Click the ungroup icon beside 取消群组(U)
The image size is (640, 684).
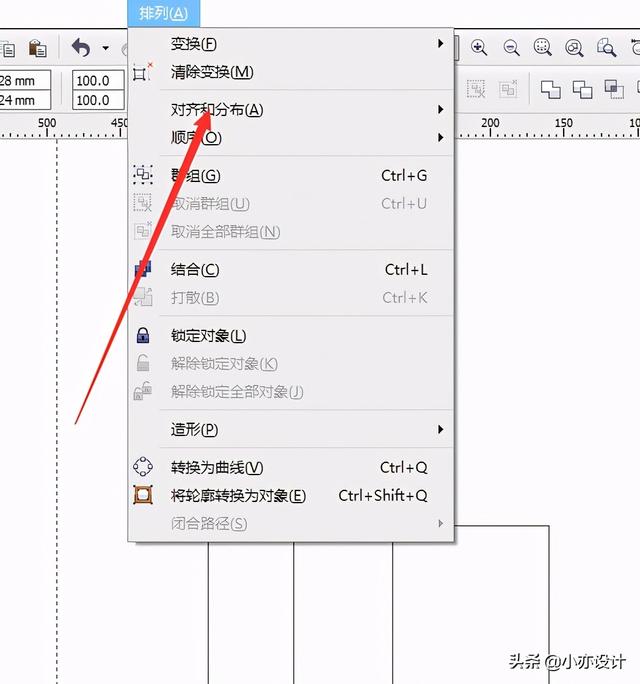point(143,203)
